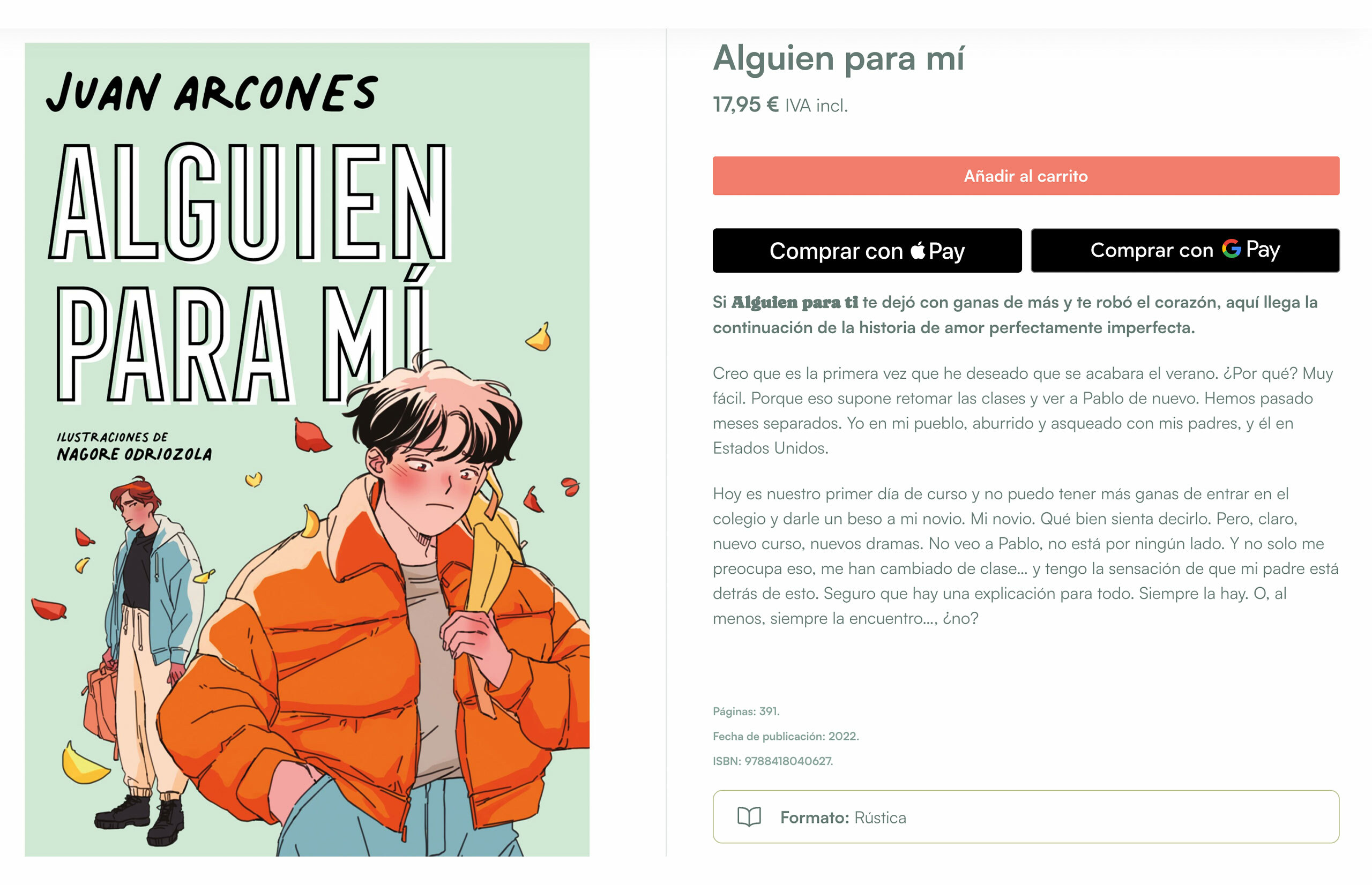
Task: Click the Juan Arcones author name on cover
Action: [x=212, y=92]
